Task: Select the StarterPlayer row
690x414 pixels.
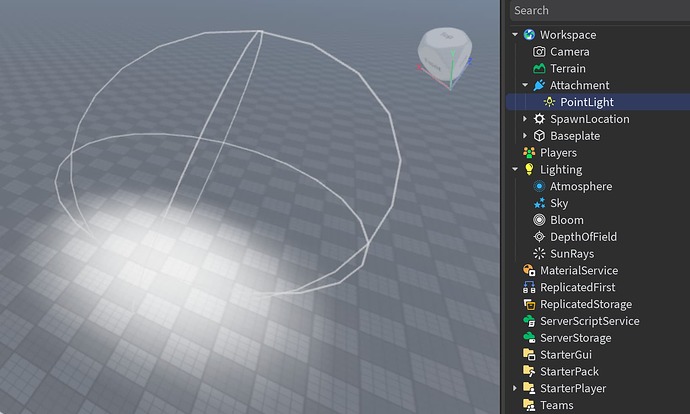Action: (598, 388)
